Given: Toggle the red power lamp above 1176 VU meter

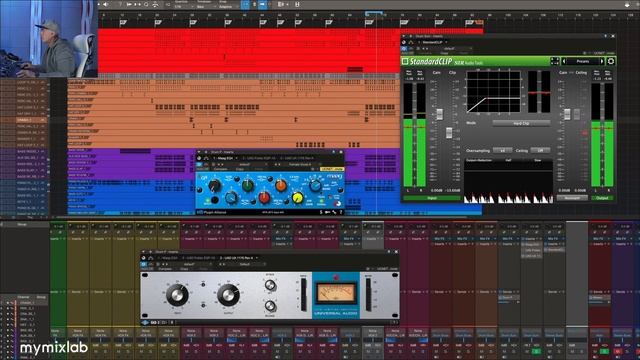Looking at the screenshot, I should point(336,278).
